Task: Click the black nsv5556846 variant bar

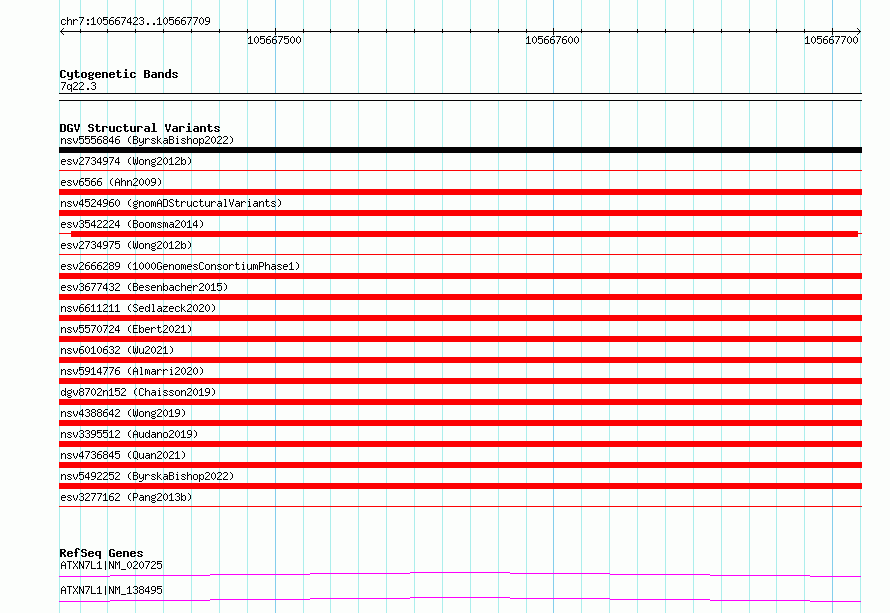Action: (460, 150)
